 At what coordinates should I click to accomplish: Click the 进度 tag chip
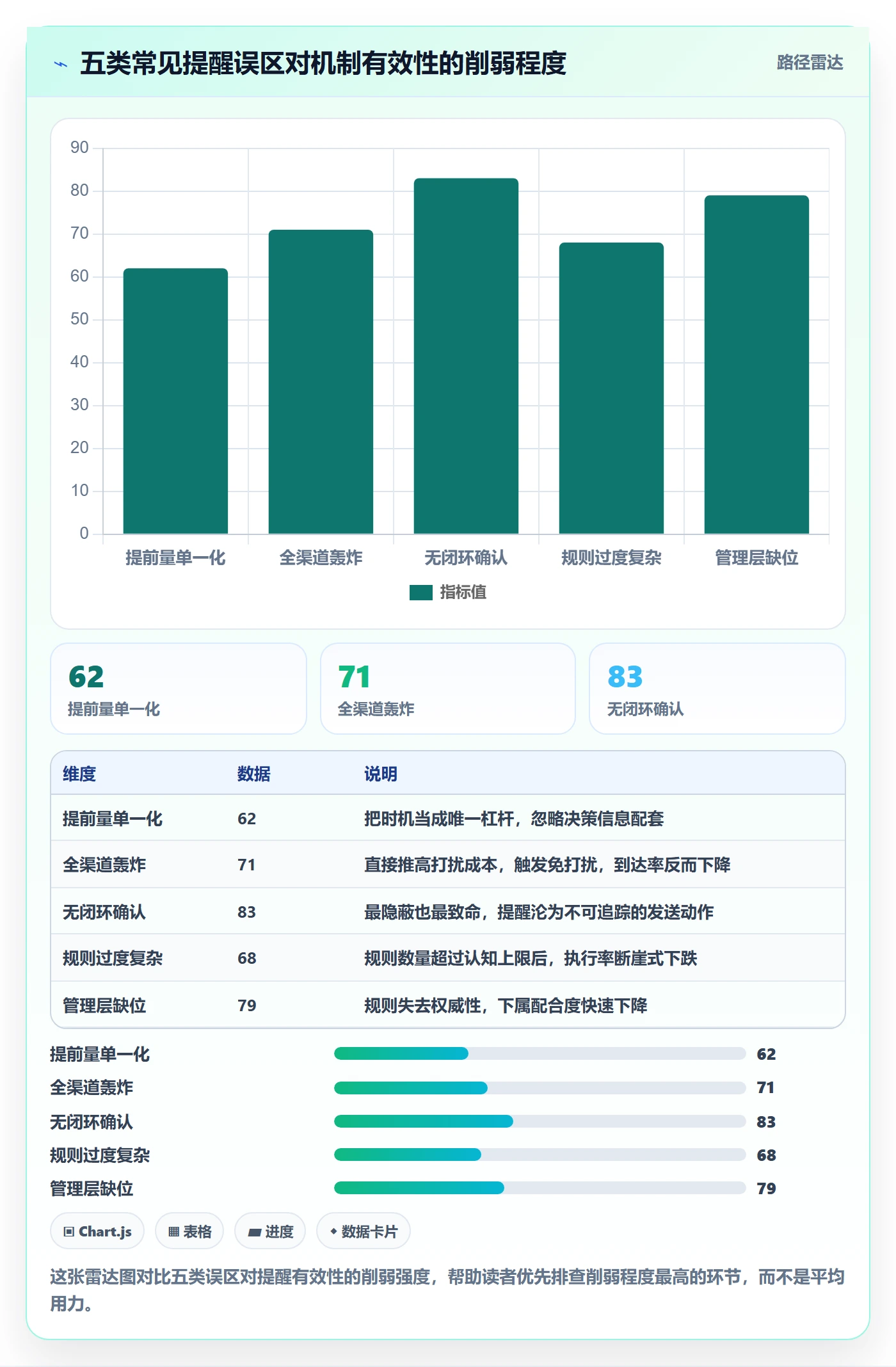(x=270, y=1231)
